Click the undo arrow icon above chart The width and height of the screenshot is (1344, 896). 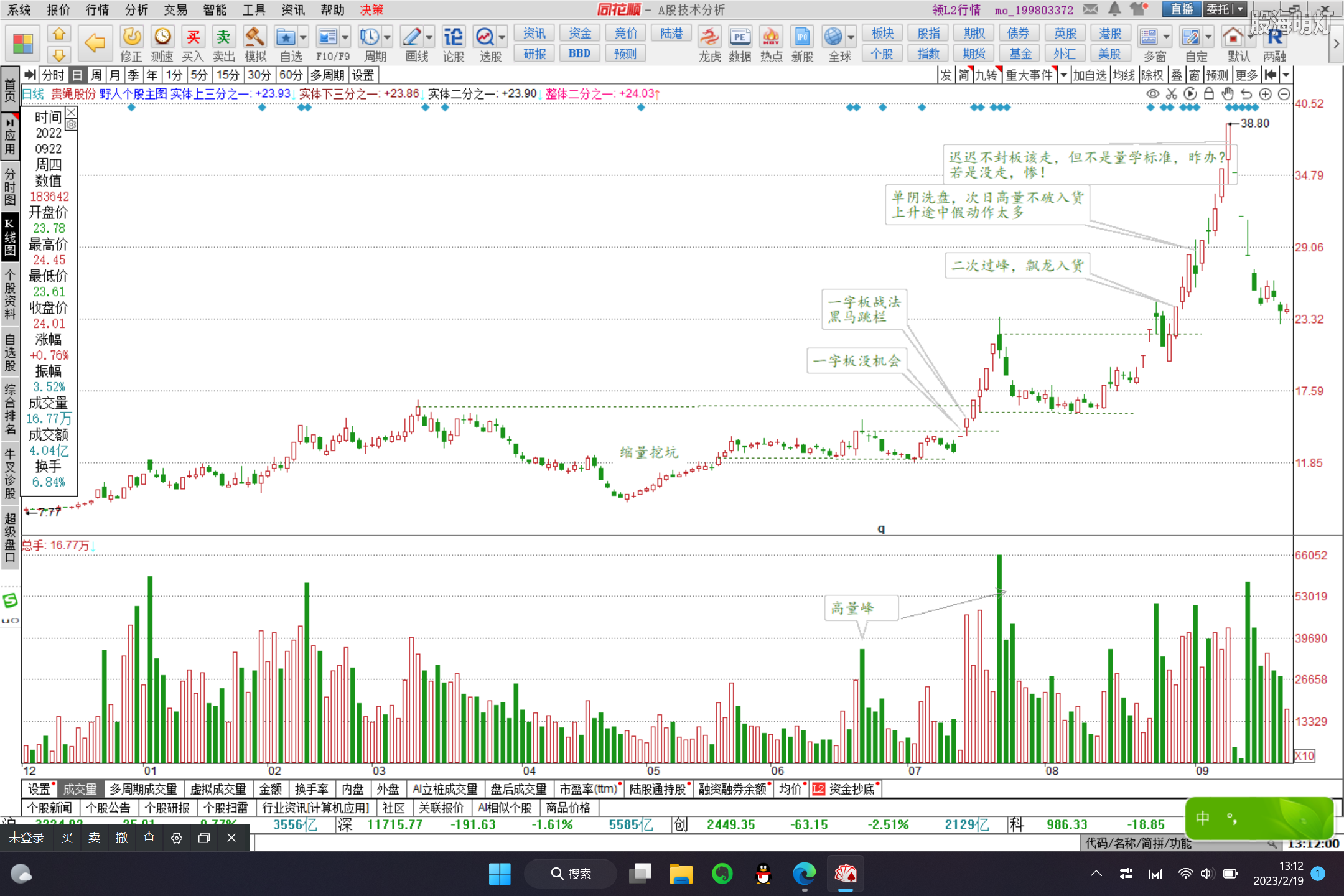point(1246,94)
